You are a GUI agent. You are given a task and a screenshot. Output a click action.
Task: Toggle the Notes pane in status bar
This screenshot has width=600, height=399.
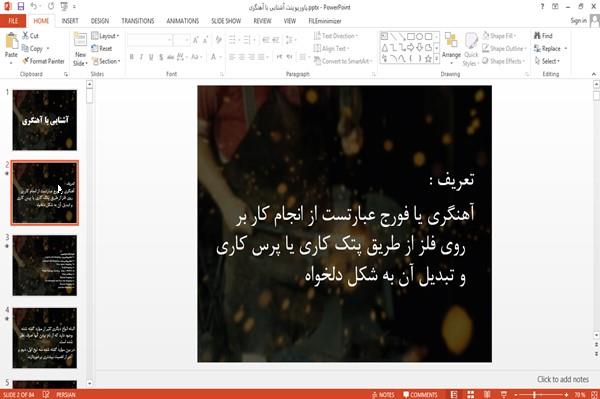(x=383, y=395)
